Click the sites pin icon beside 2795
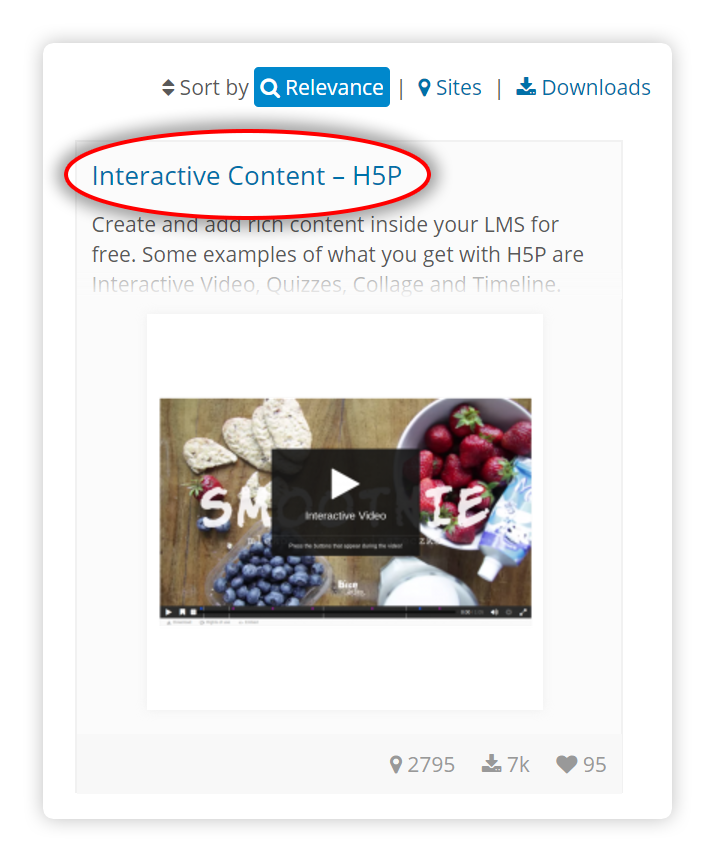Viewport: 724px width, 864px height. (396, 765)
